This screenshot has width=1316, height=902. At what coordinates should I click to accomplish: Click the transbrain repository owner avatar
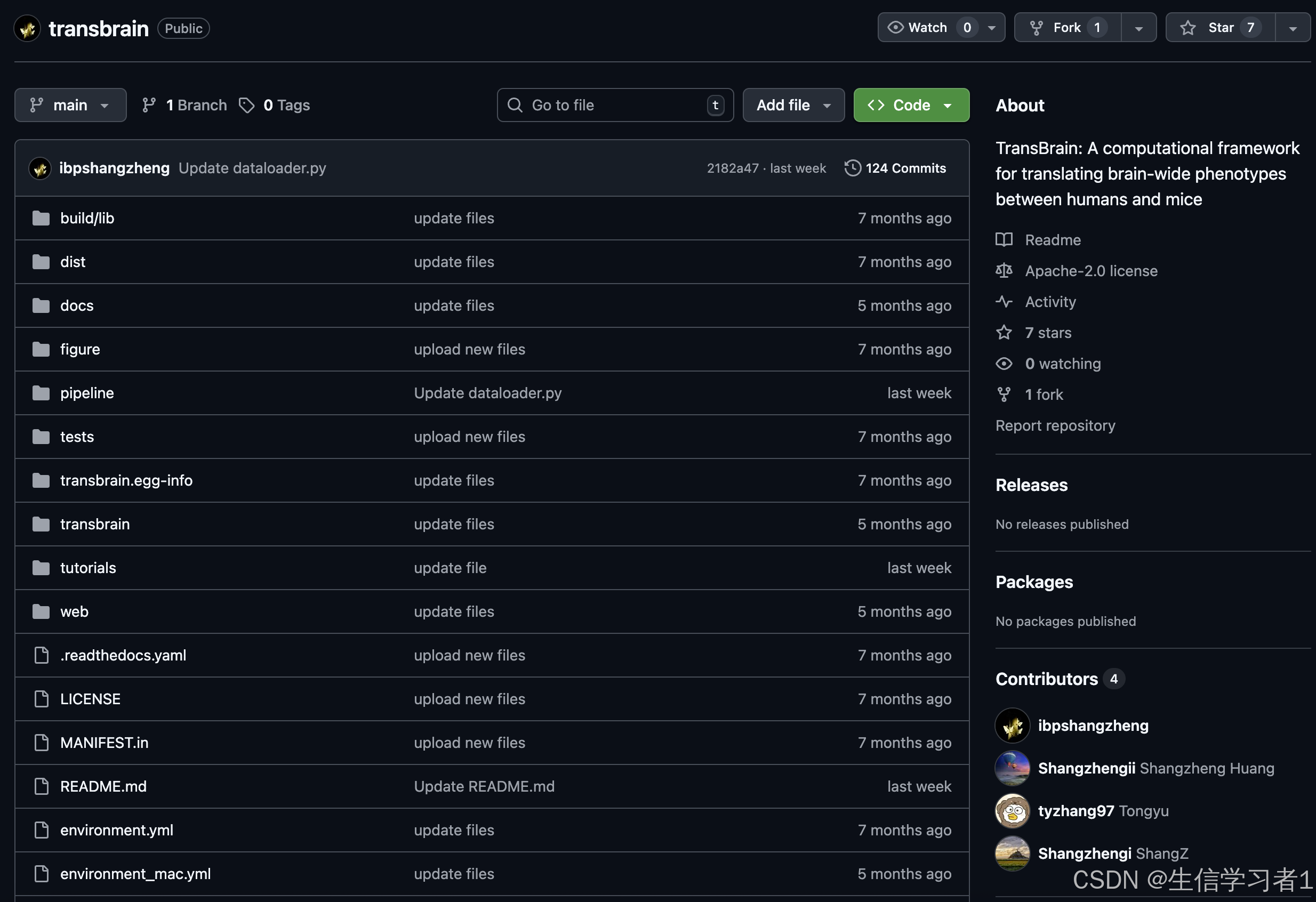(27, 28)
